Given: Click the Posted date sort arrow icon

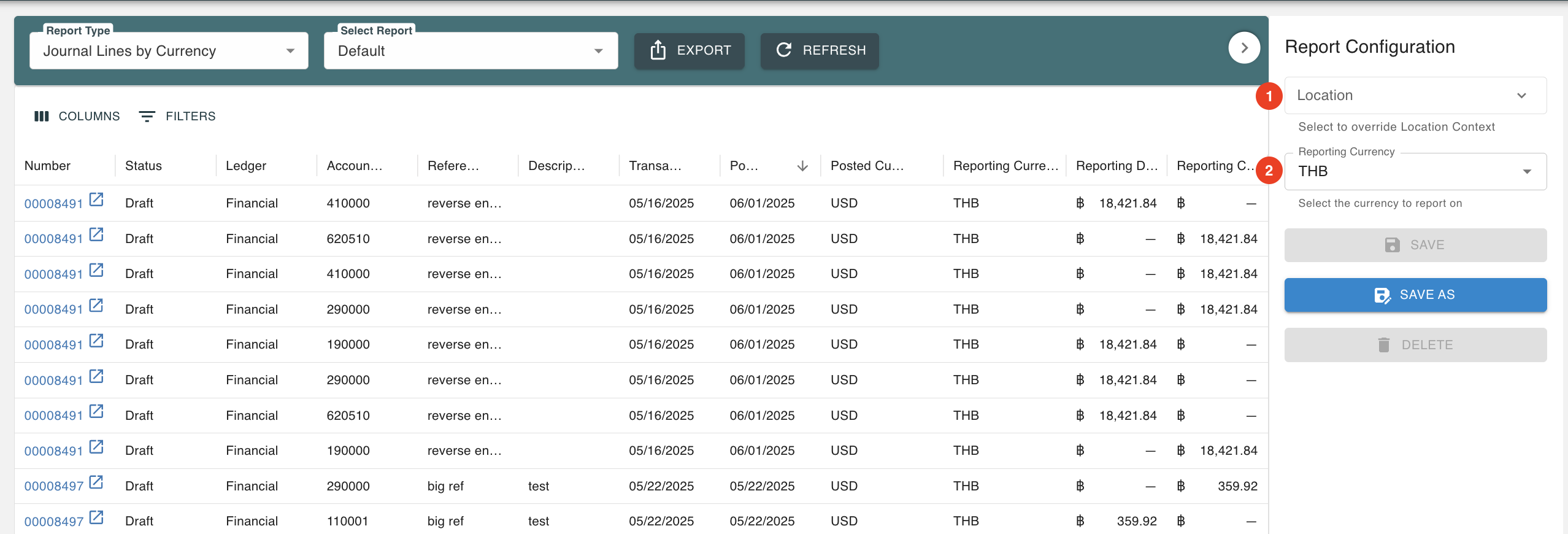Looking at the screenshot, I should click(802, 166).
